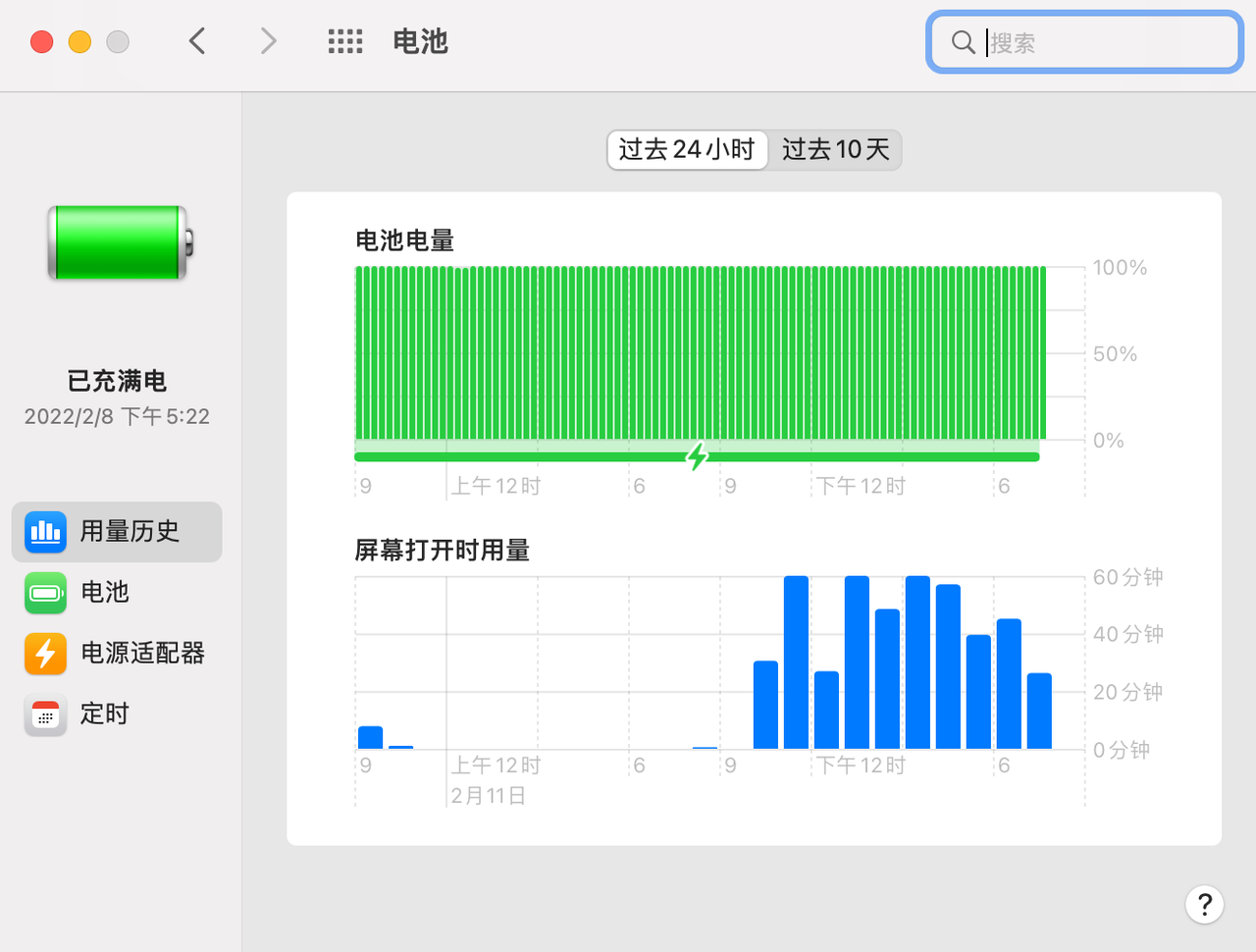Click the 100% axis label
This screenshot has height=952, width=1256.
click(x=1120, y=268)
